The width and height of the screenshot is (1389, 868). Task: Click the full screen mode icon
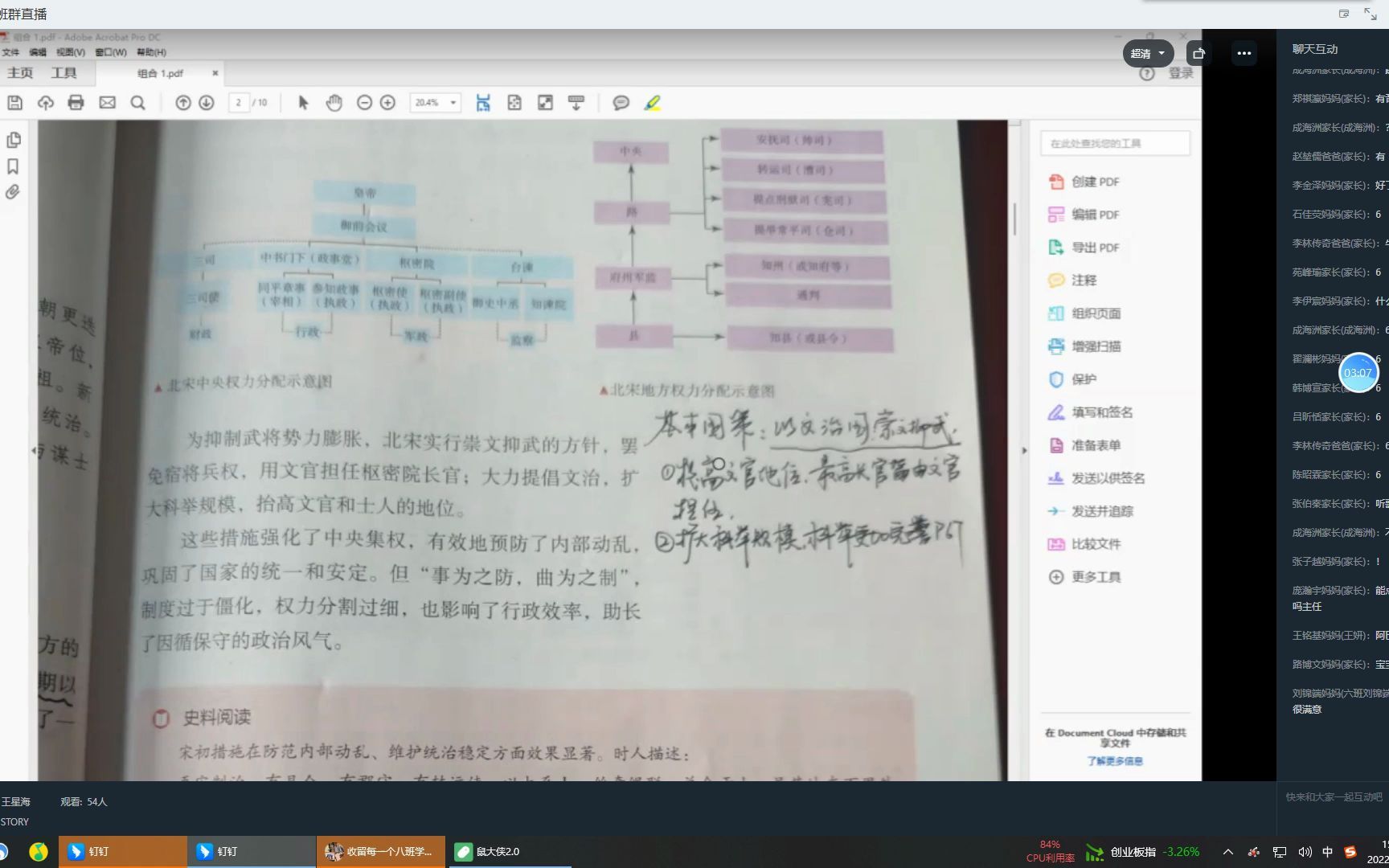point(545,103)
